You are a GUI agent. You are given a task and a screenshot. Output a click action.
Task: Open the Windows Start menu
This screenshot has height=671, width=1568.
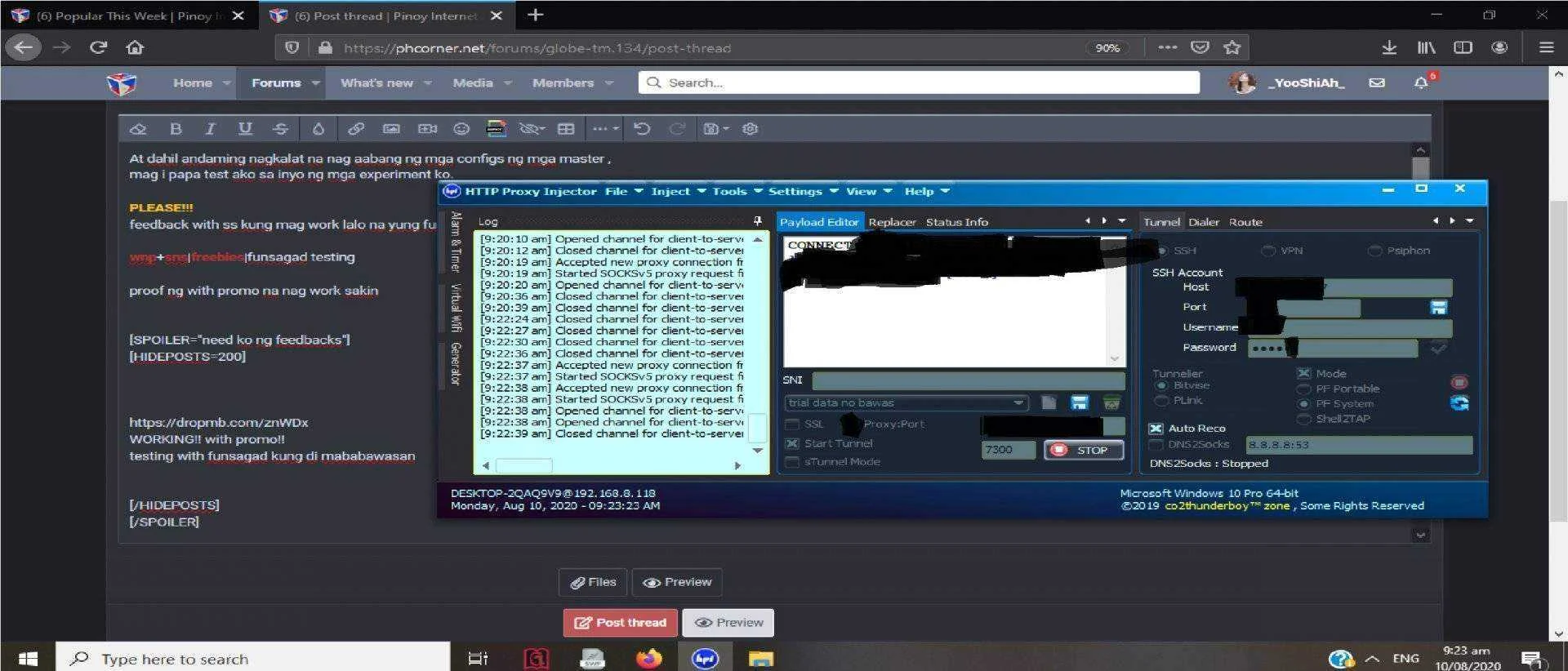coord(28,658)
